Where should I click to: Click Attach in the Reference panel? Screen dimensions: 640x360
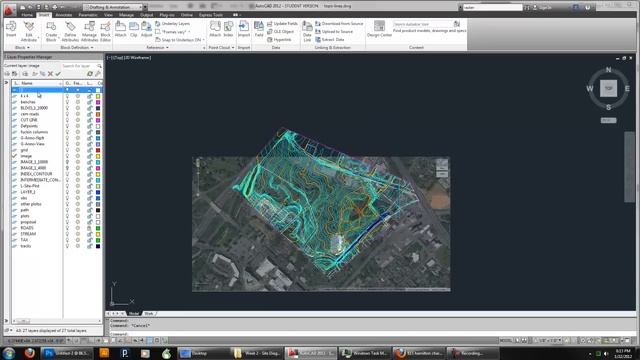pos(120,29)
